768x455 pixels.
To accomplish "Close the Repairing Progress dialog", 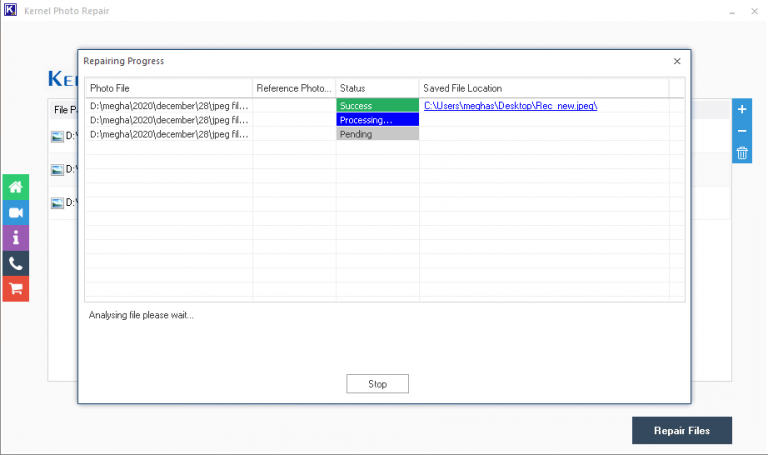I will point(677,61).
